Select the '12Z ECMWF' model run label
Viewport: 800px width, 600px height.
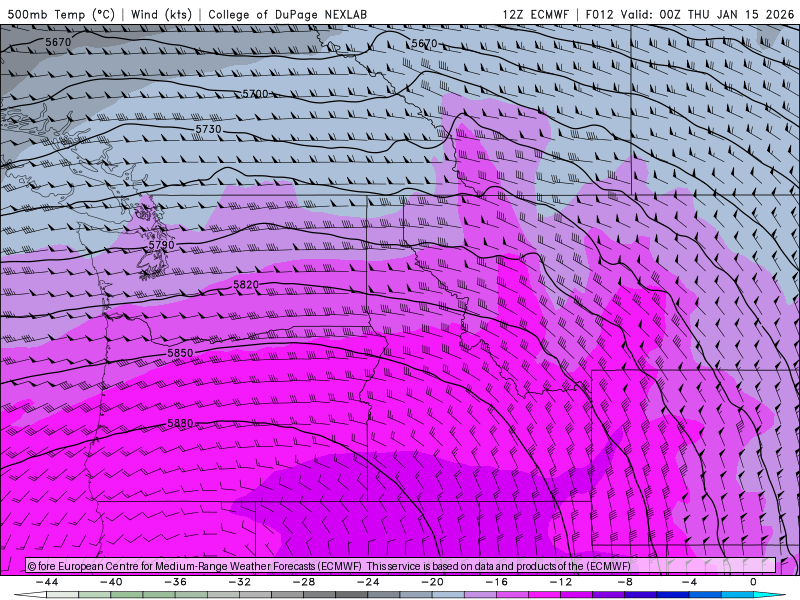point(535,14)
